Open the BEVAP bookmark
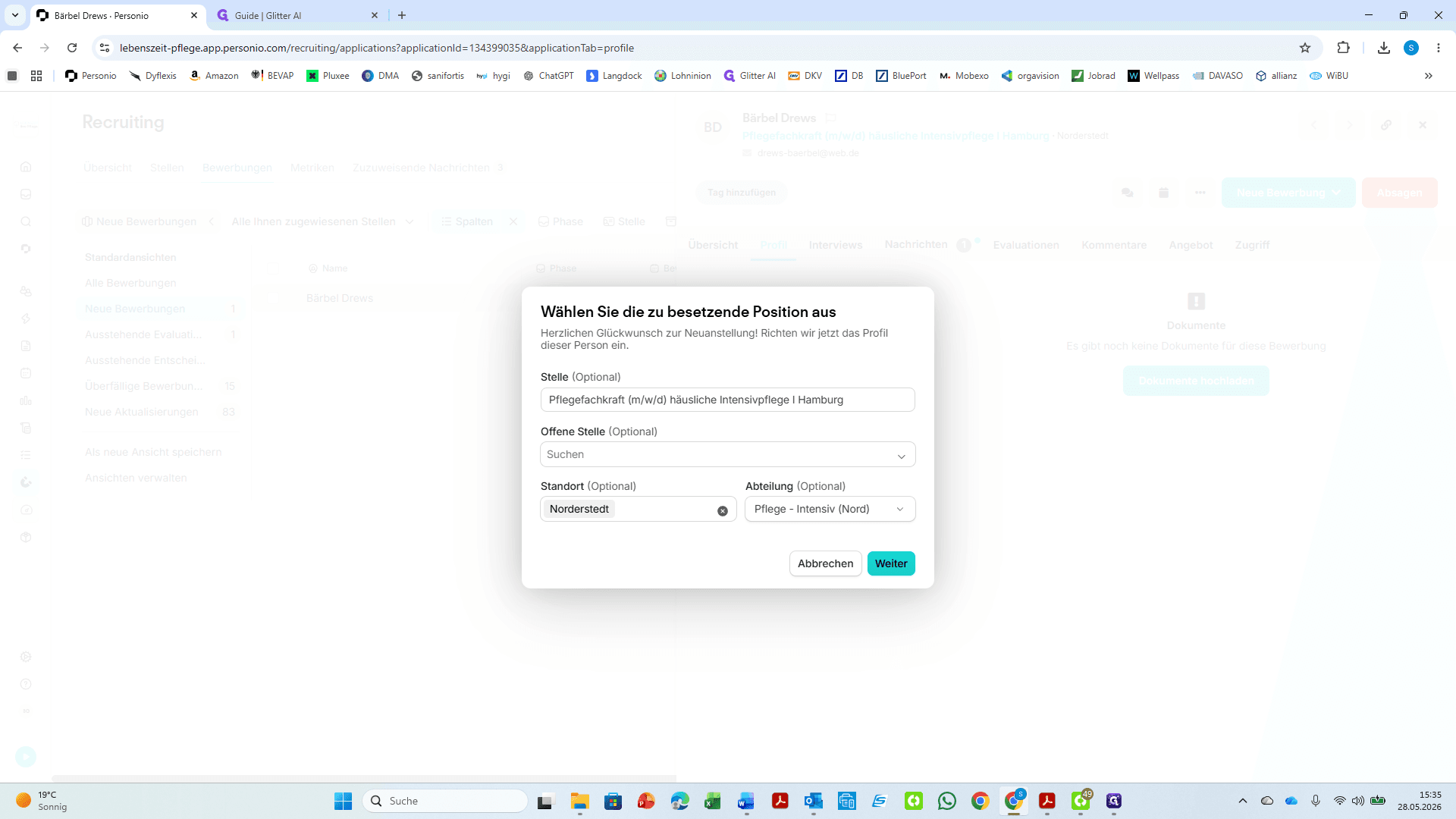1456x819 pixels. (272, 76)
